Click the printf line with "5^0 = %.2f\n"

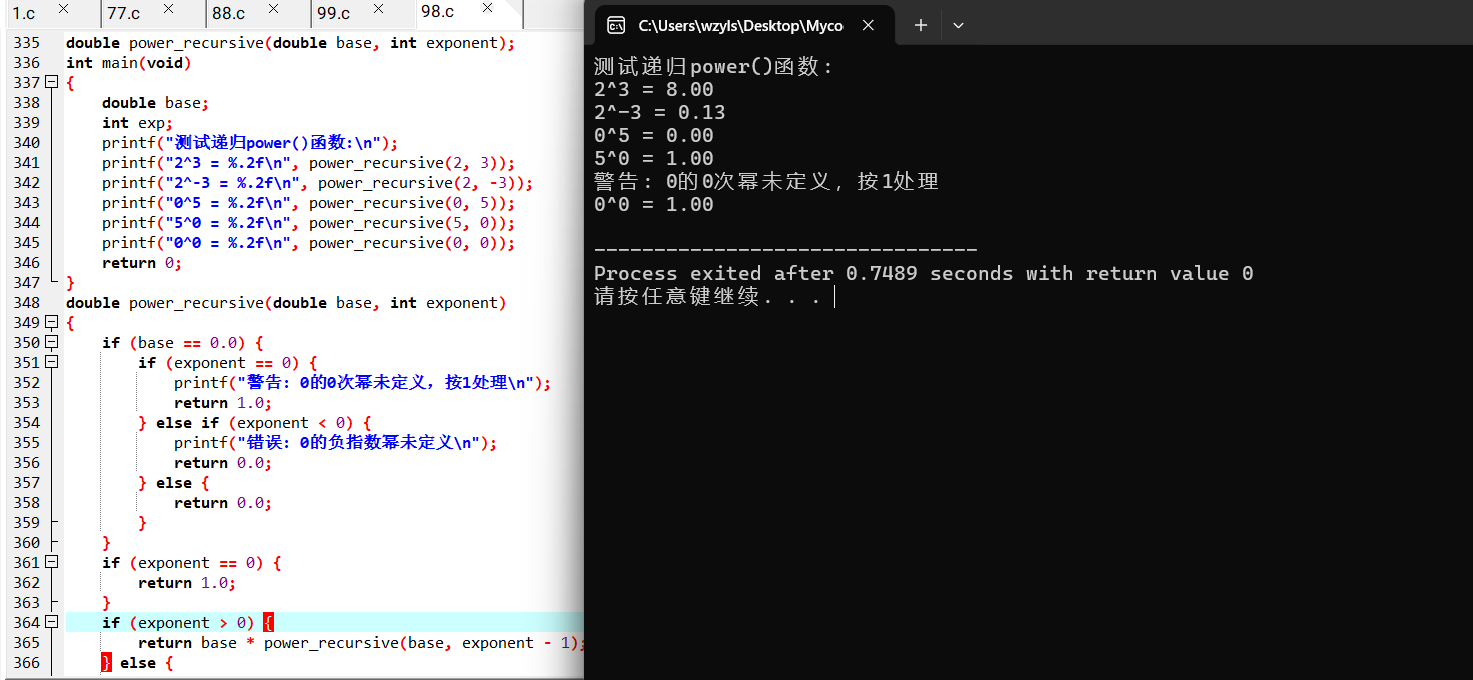[308, 223]
